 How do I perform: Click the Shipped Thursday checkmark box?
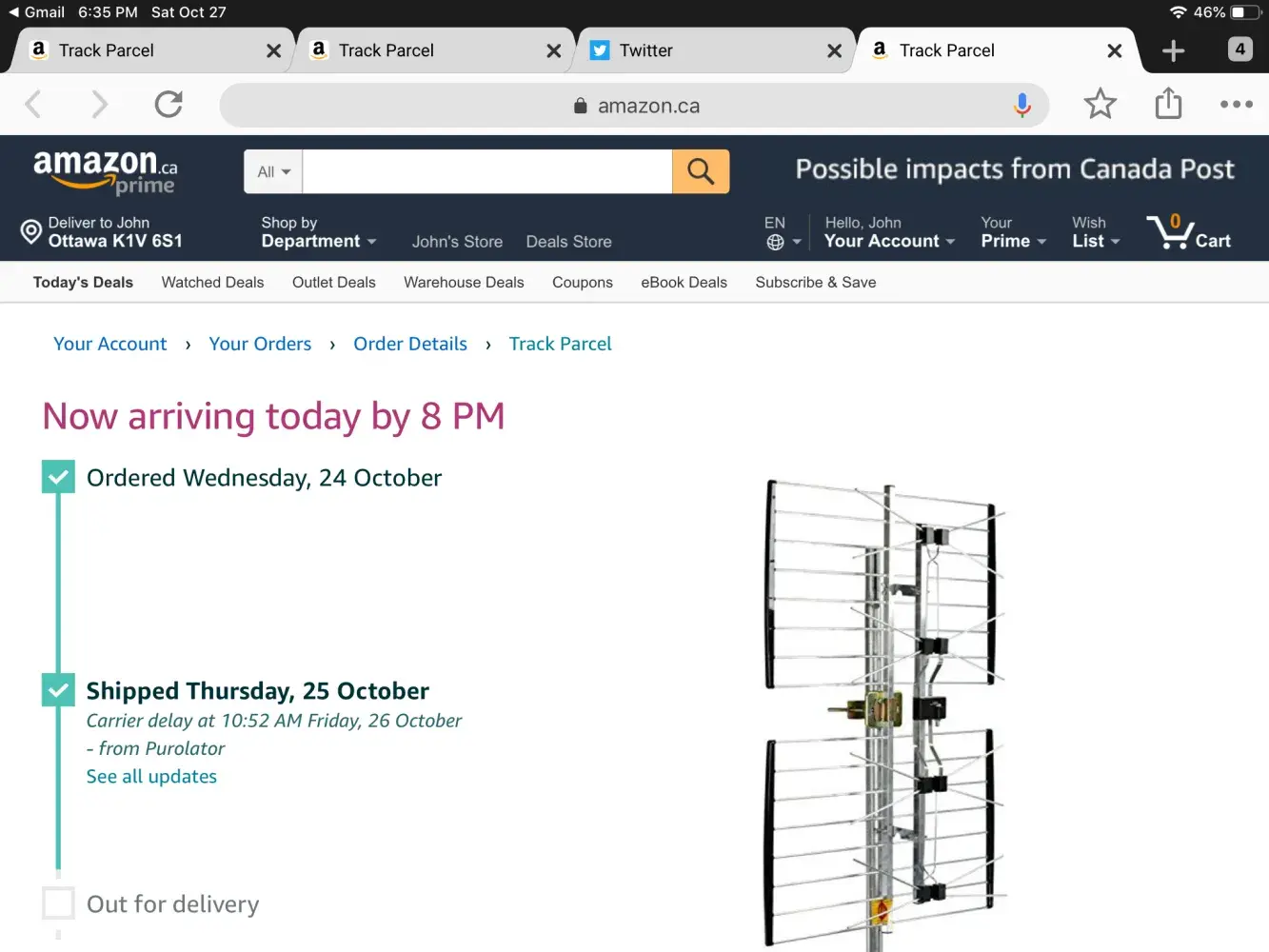click(x=58, y=690)
